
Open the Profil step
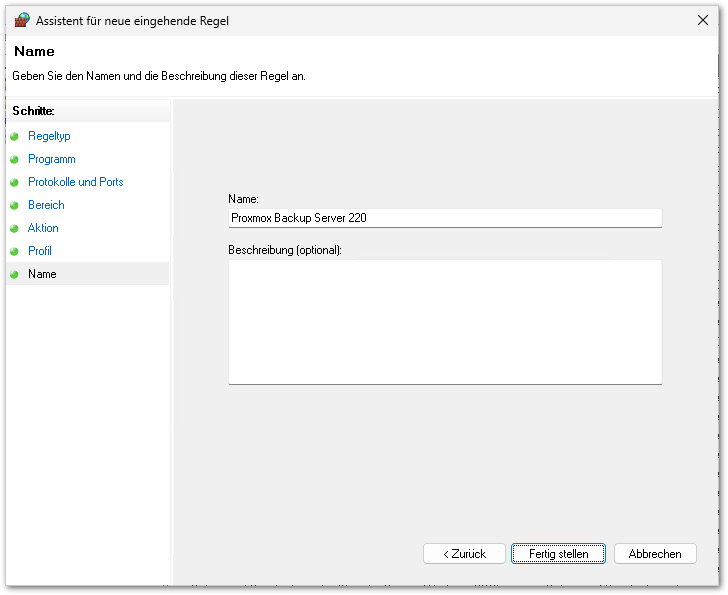coord(40,251)
